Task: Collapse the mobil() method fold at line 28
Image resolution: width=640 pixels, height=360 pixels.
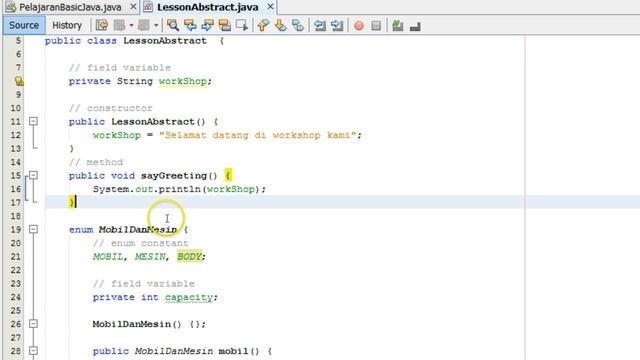Action: pos(33,351)
